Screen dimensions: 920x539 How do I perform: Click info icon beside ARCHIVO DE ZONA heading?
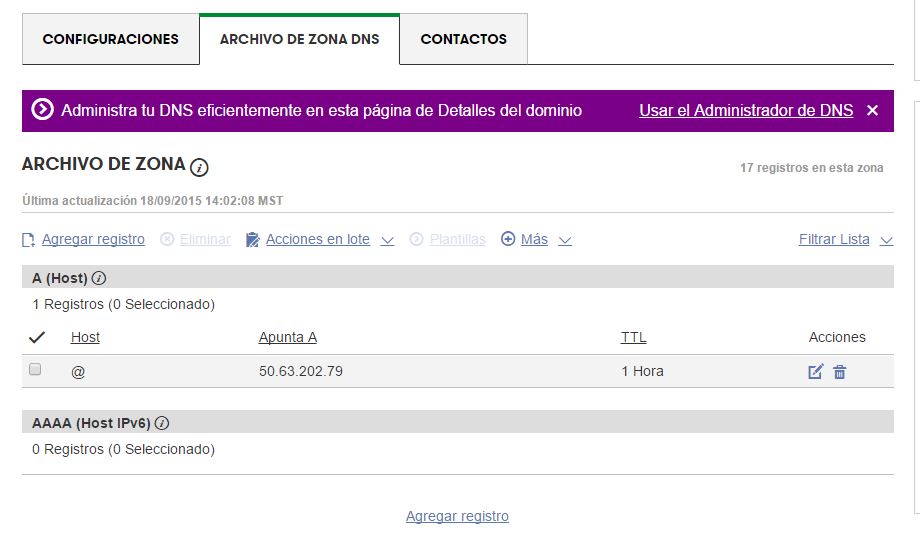point(199,167)
